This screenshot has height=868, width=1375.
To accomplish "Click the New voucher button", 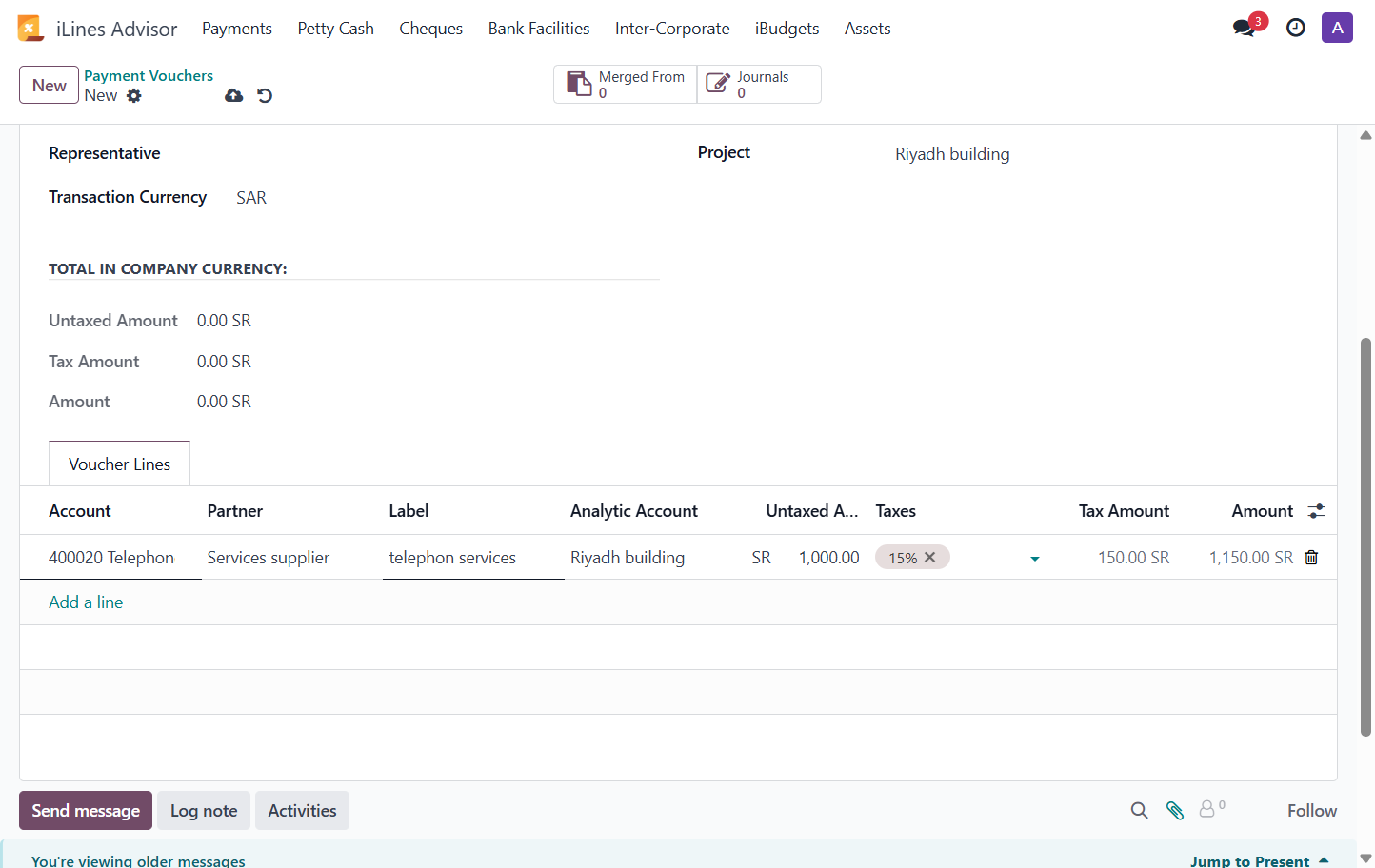I will pyautogui.click(x=49, y=85).
